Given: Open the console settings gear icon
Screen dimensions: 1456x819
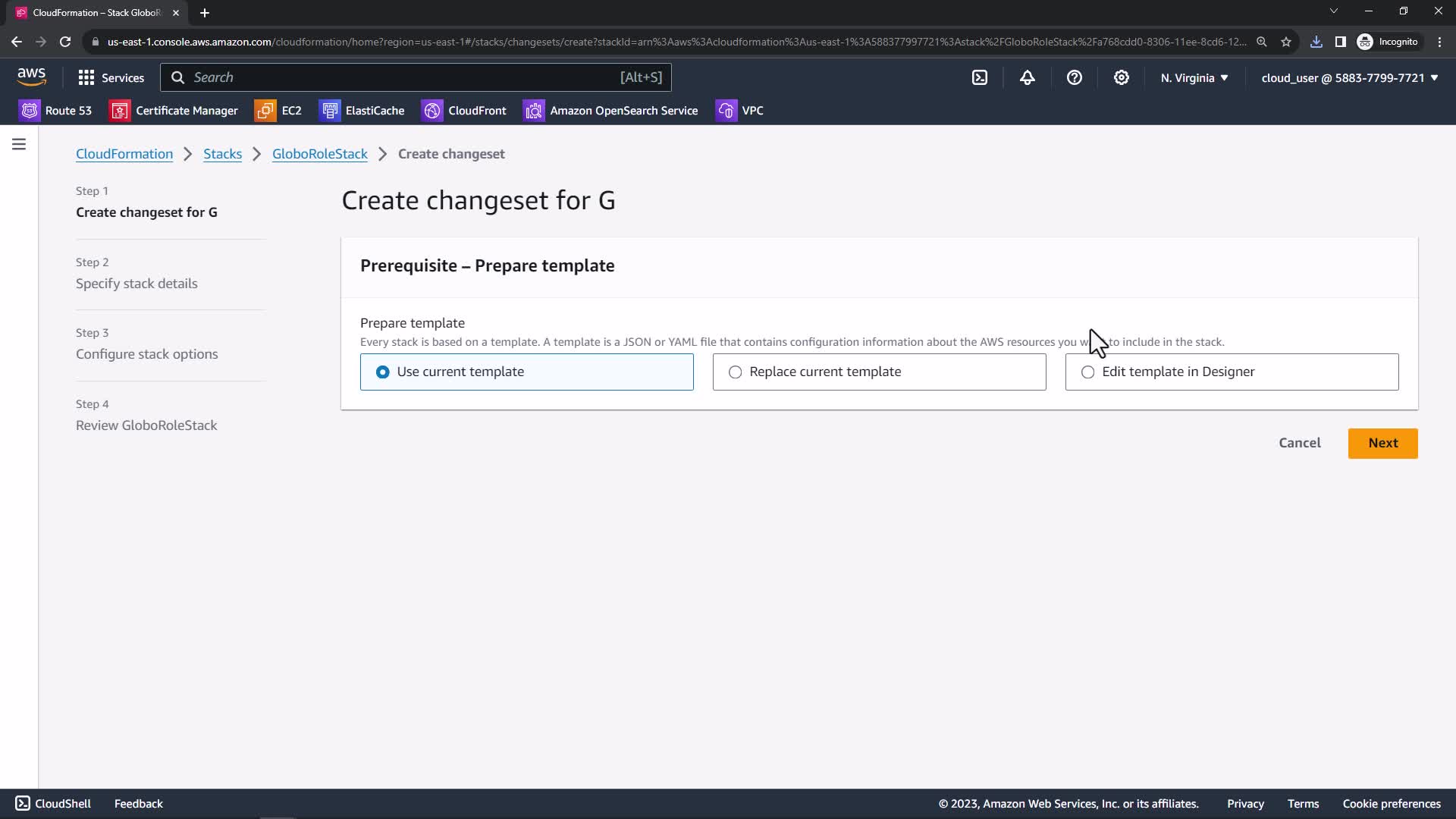Looking at the screenshot, I should click(1121, 77).
